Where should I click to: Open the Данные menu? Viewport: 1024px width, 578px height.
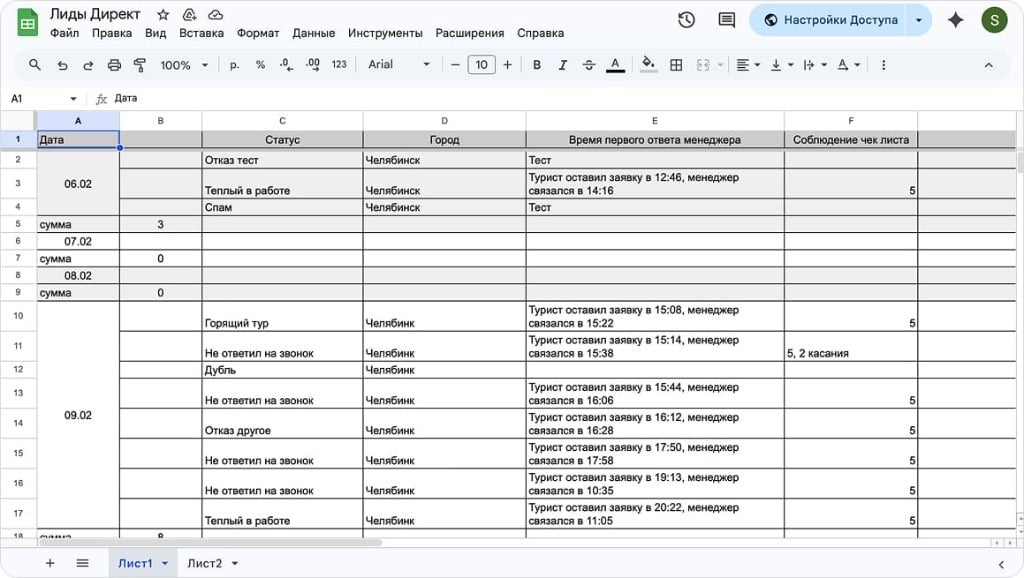[313, 33]
